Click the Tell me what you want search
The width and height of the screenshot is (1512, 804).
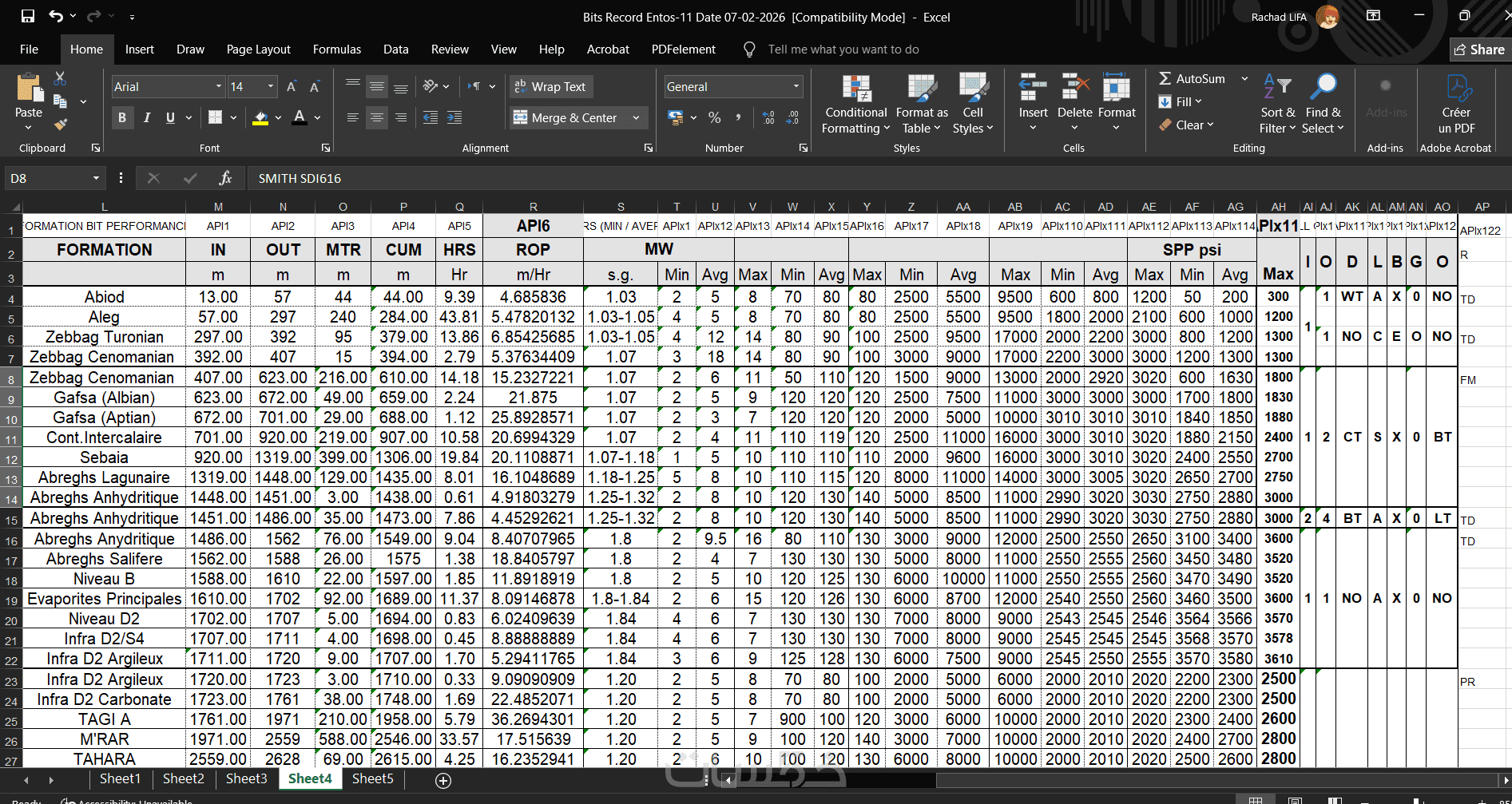tap(843, 50)
